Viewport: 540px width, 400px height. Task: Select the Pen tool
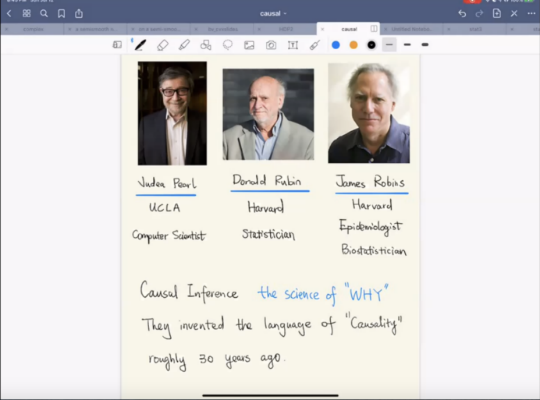[x=140, y=45]
